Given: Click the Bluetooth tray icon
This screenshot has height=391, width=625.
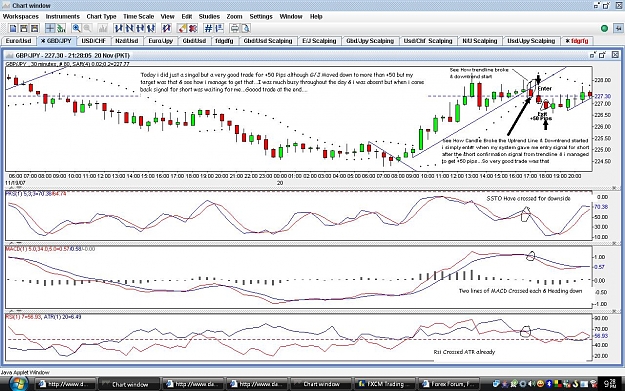Looking at the screenshot, I should [548, 384].
